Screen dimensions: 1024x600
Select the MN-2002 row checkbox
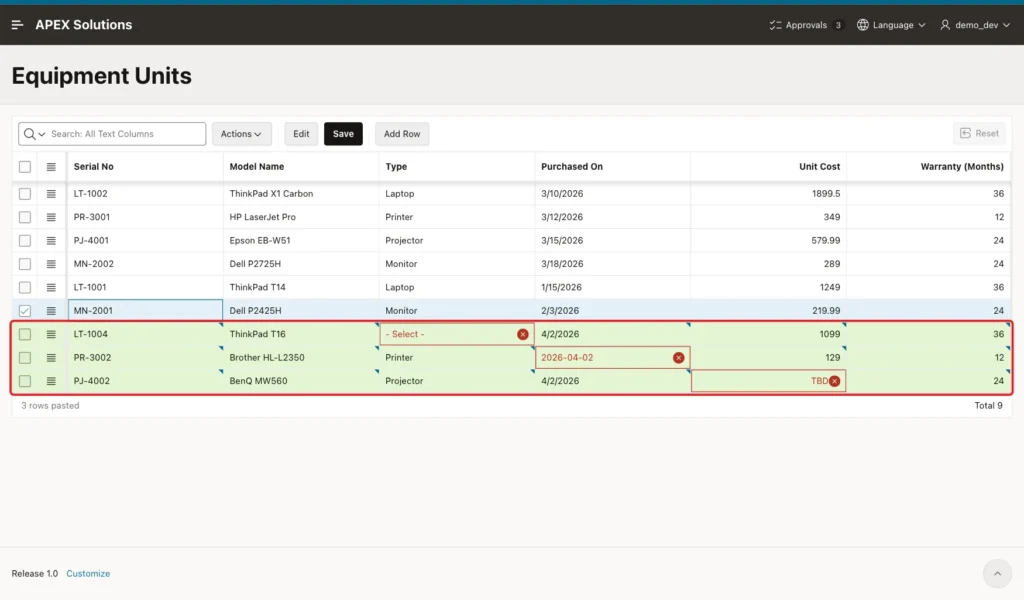click(x=25, y=264)
